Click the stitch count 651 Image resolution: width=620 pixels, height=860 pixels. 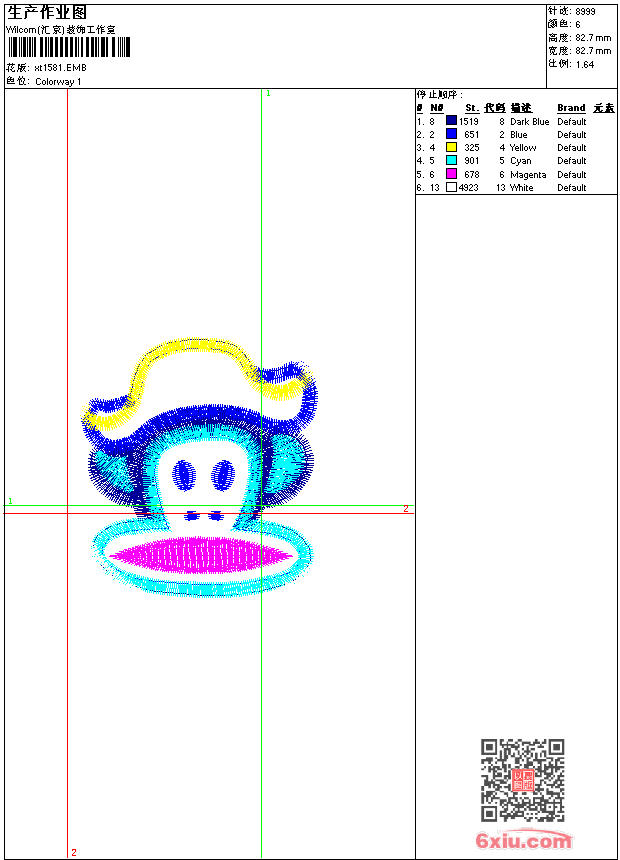471,134
